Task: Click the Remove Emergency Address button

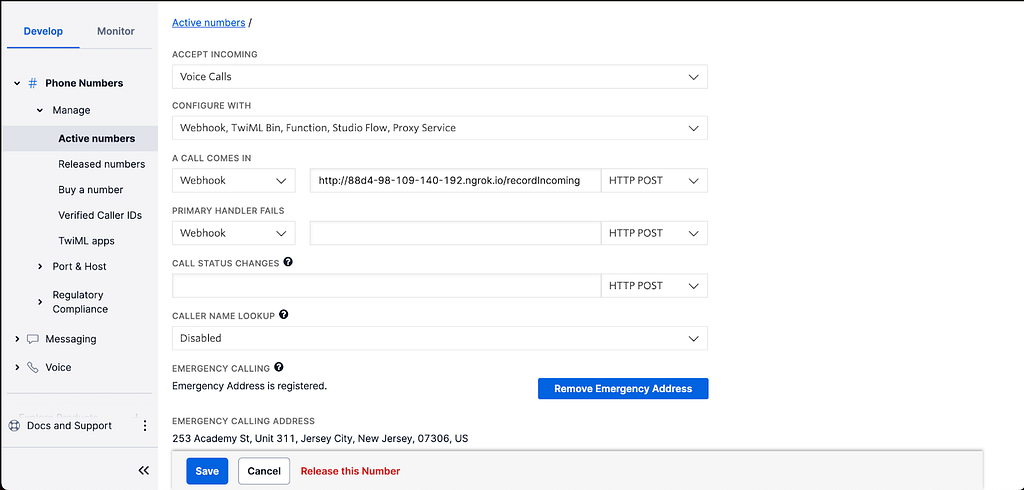Action: click(x=623, y=389)
